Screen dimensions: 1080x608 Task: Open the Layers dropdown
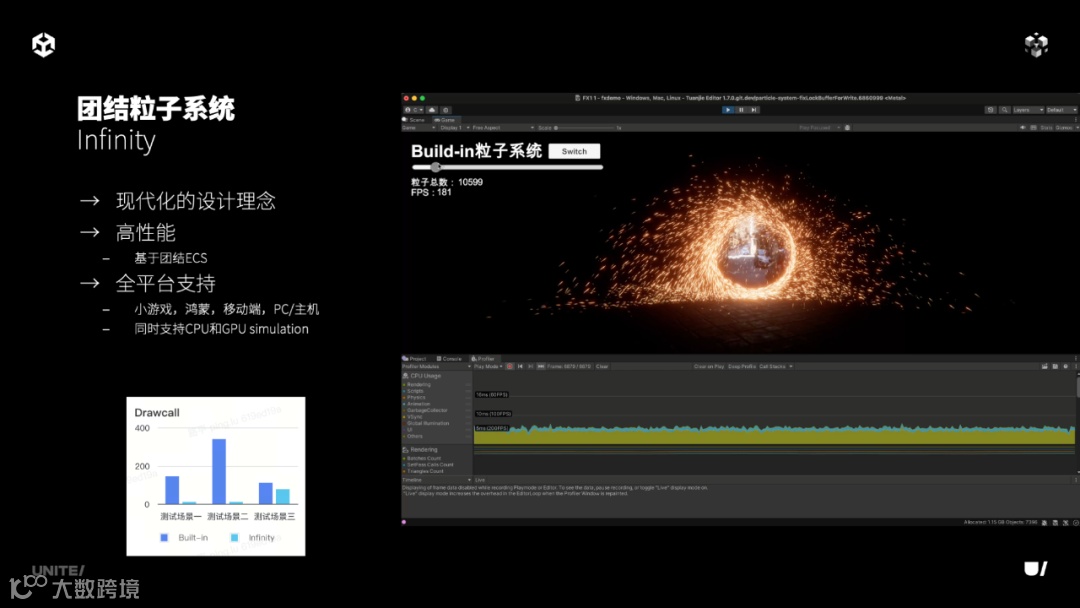[1028, 110]
